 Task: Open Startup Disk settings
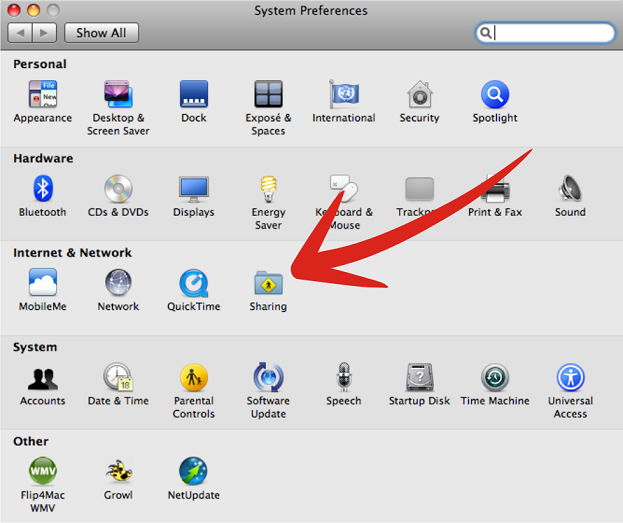[x=419, y=378]
